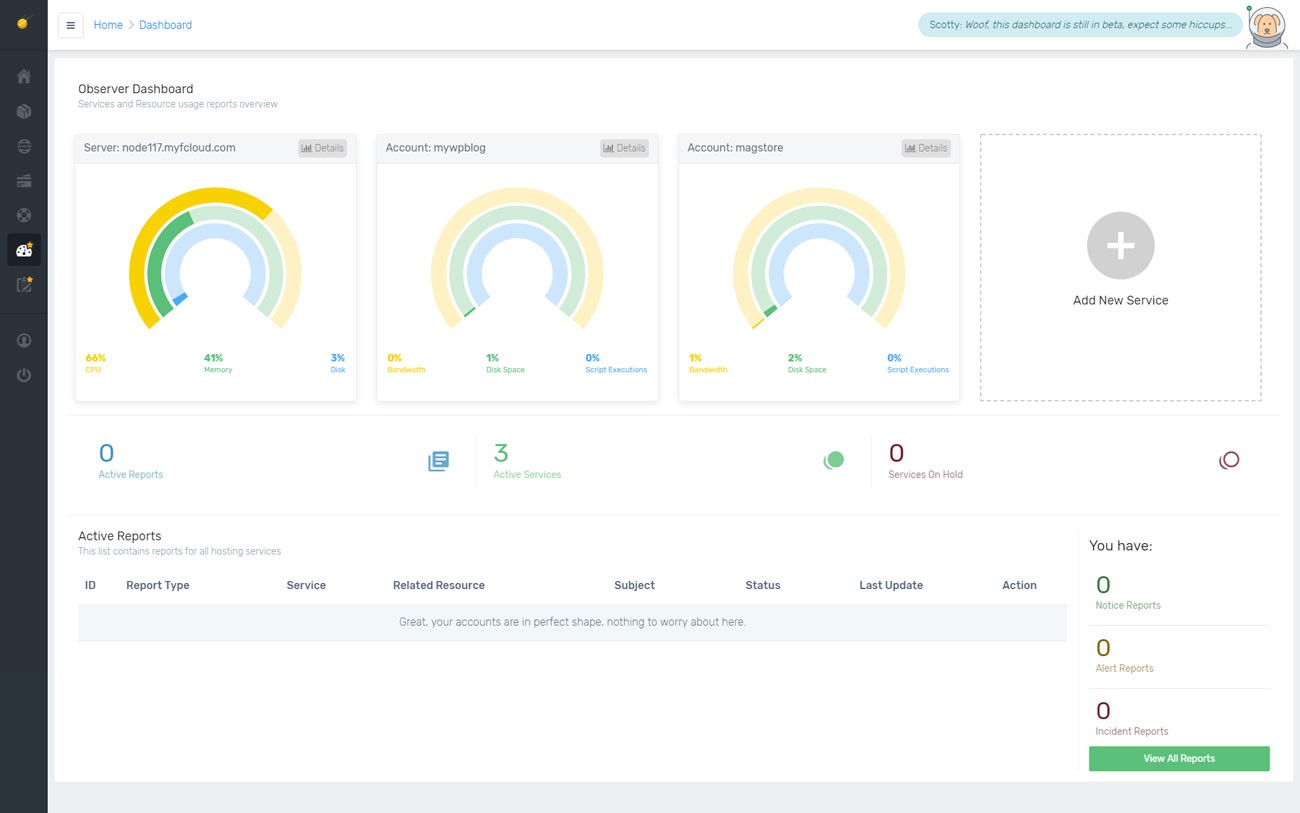Click the Active Reports list icon
The width and height of the screenshot is (1300, 813).
pyautogui.click(x=438, y=461)
